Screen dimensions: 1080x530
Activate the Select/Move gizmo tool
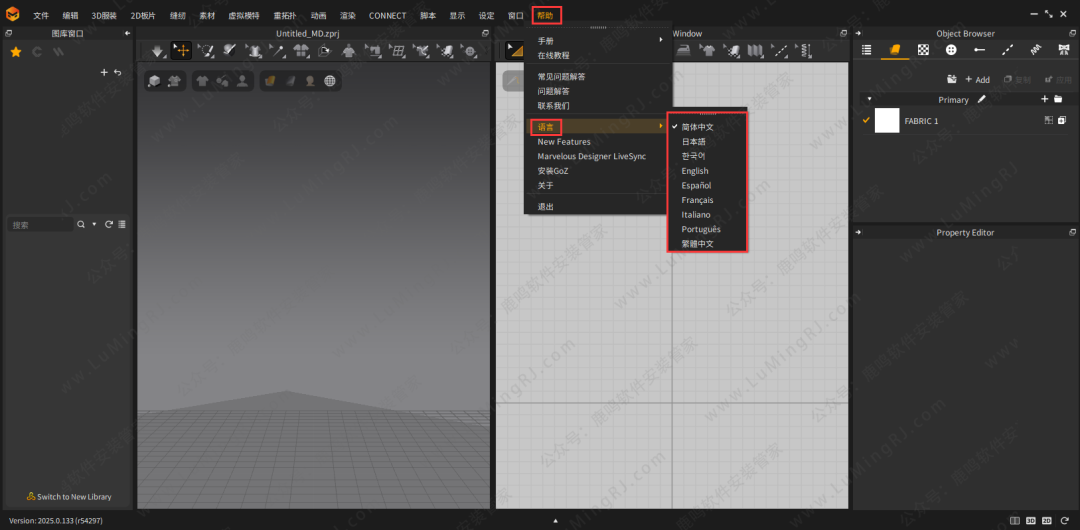coord(181,50)
